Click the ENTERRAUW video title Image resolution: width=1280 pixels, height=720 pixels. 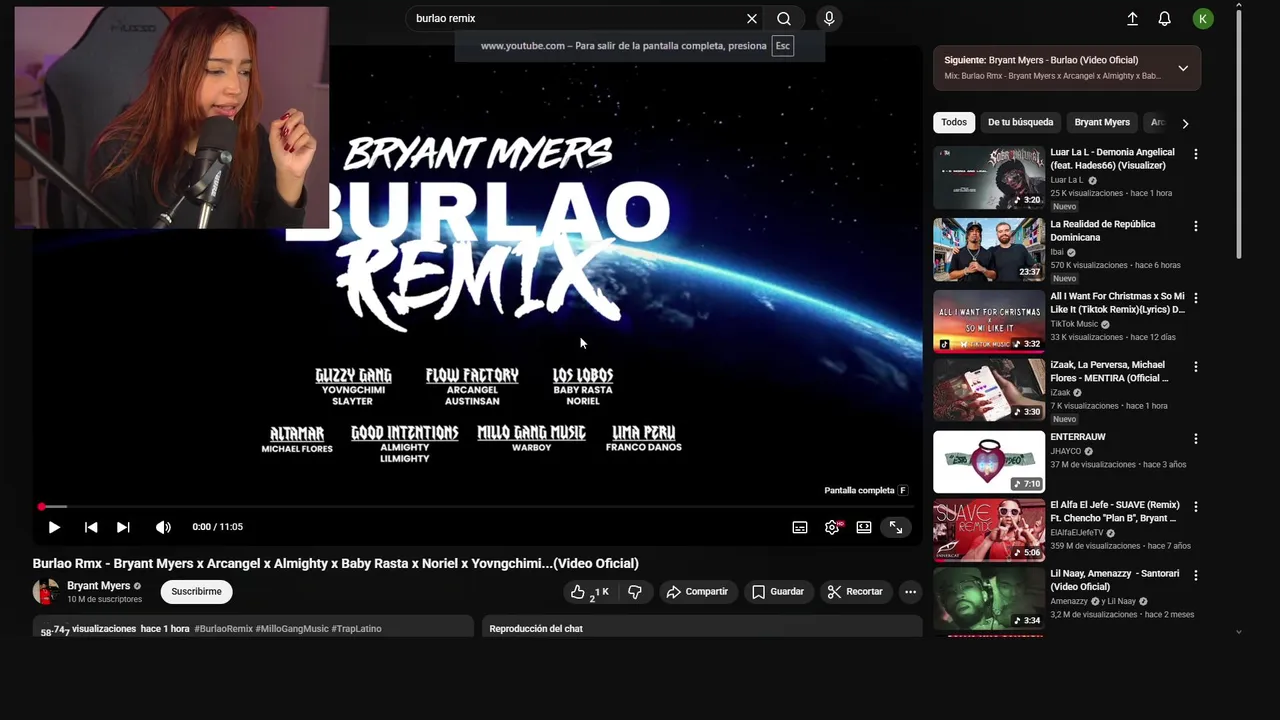[x=1078, y=437]
